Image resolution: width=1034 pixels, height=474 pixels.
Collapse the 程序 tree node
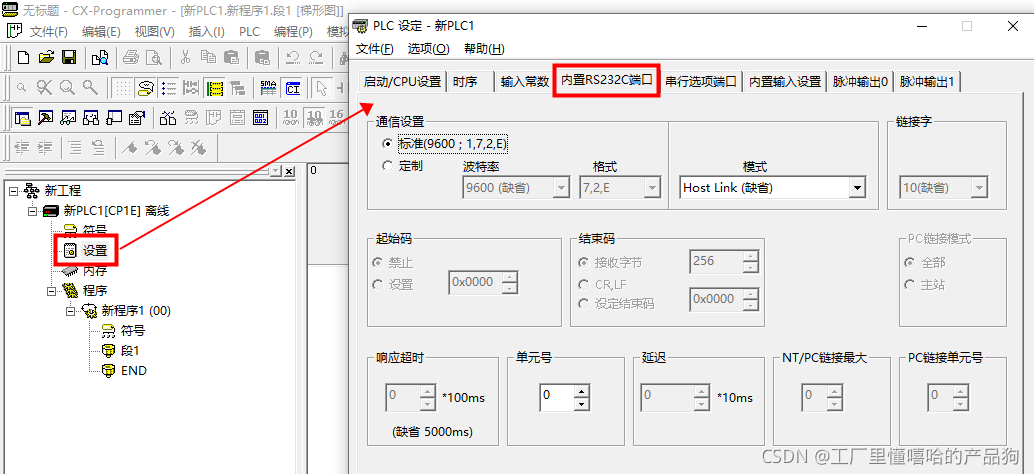[51, 291]
